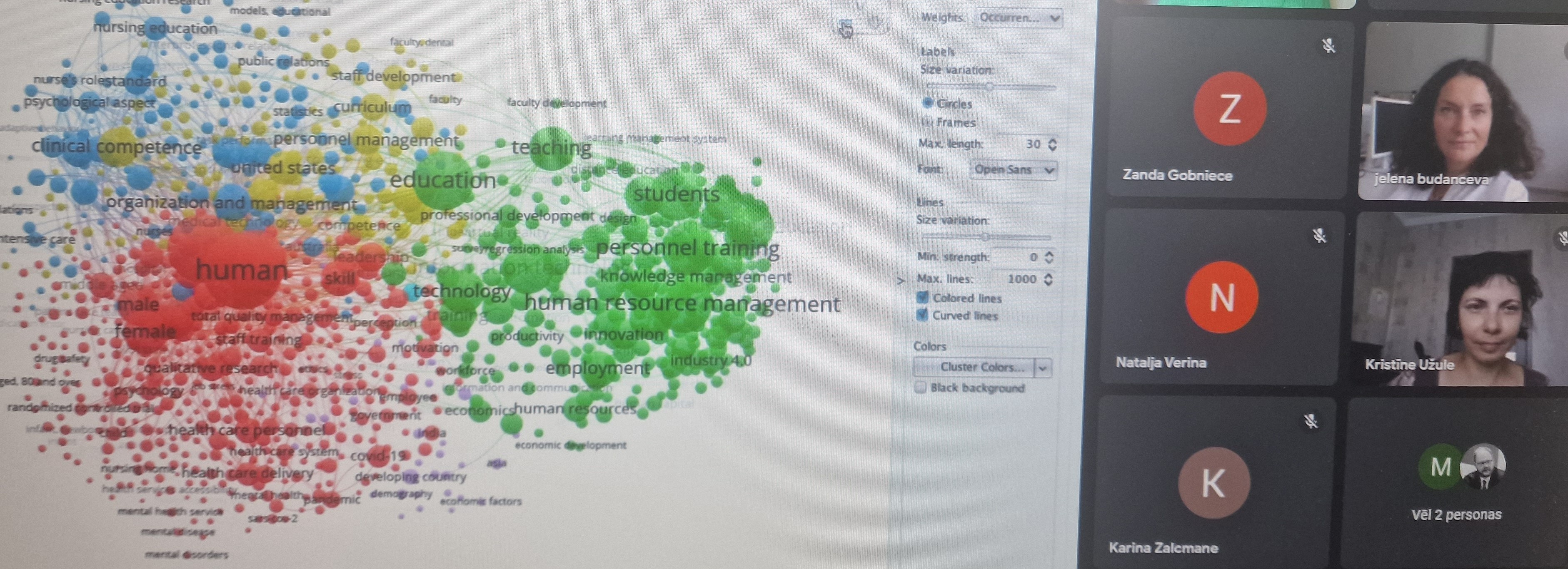Open the Open Sans font dropdown

click(1013, 169)
